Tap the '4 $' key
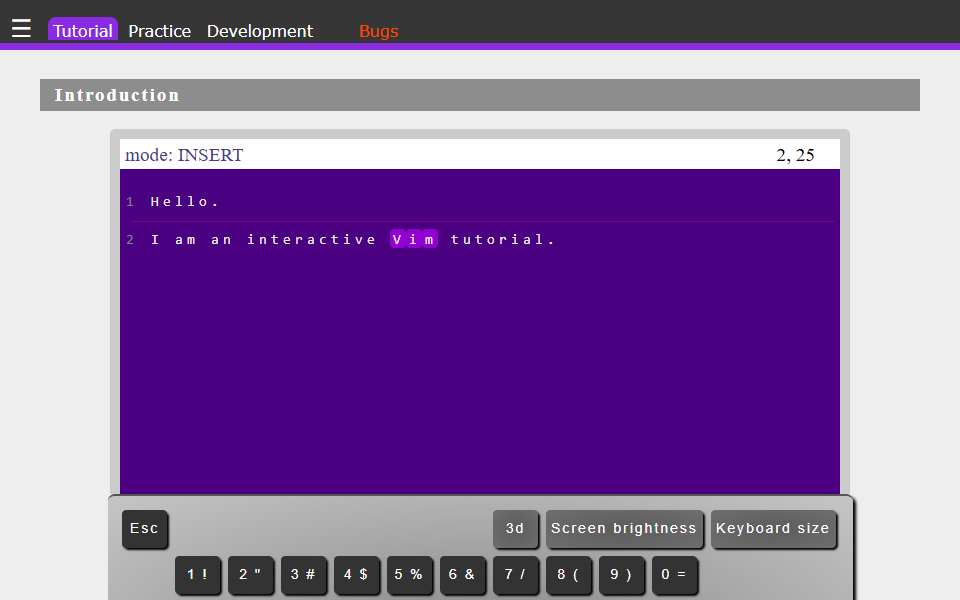This screenshot has width=960, height=600. pyautogui.click(x=356, y=574)
